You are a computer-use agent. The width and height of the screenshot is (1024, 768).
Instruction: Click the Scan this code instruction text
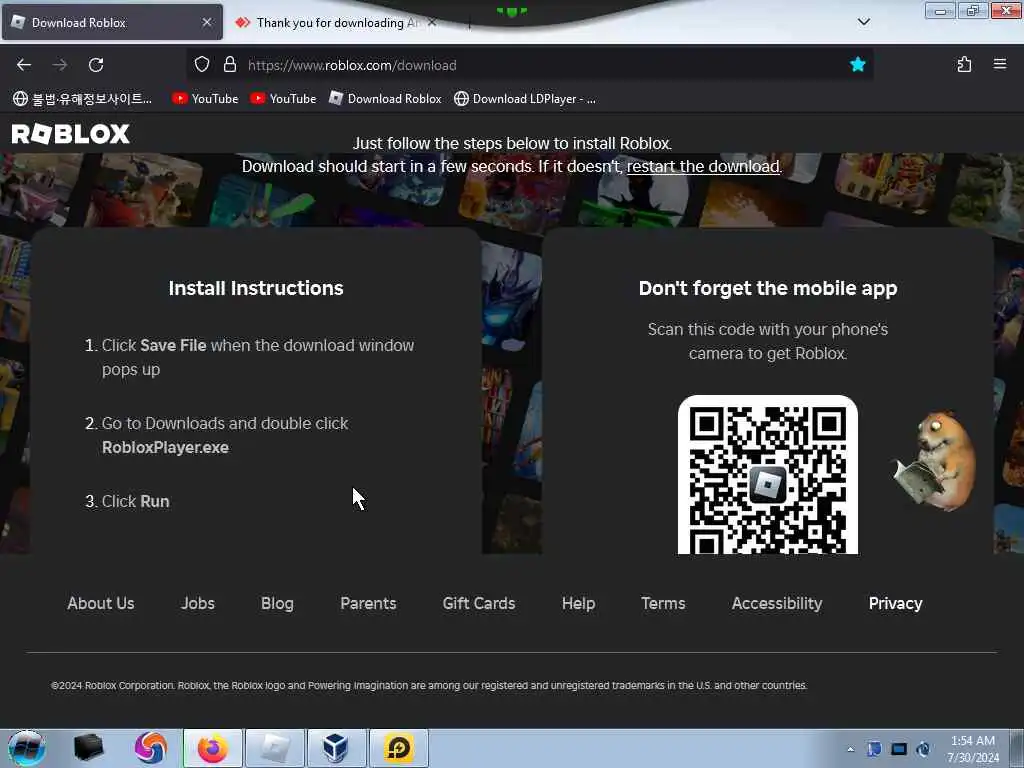768,341
